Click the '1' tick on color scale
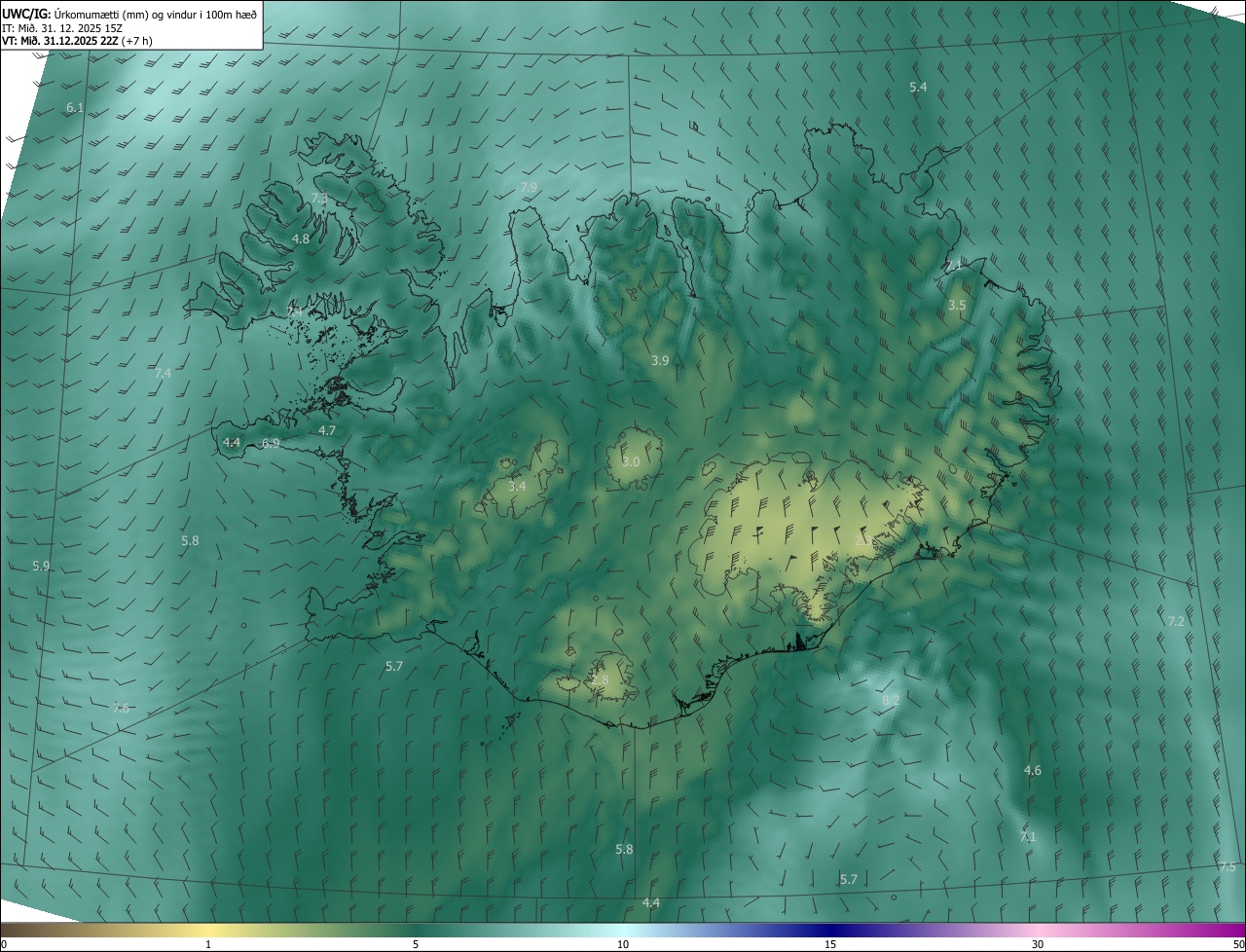 pyautogui.click(x=208, y=945)
